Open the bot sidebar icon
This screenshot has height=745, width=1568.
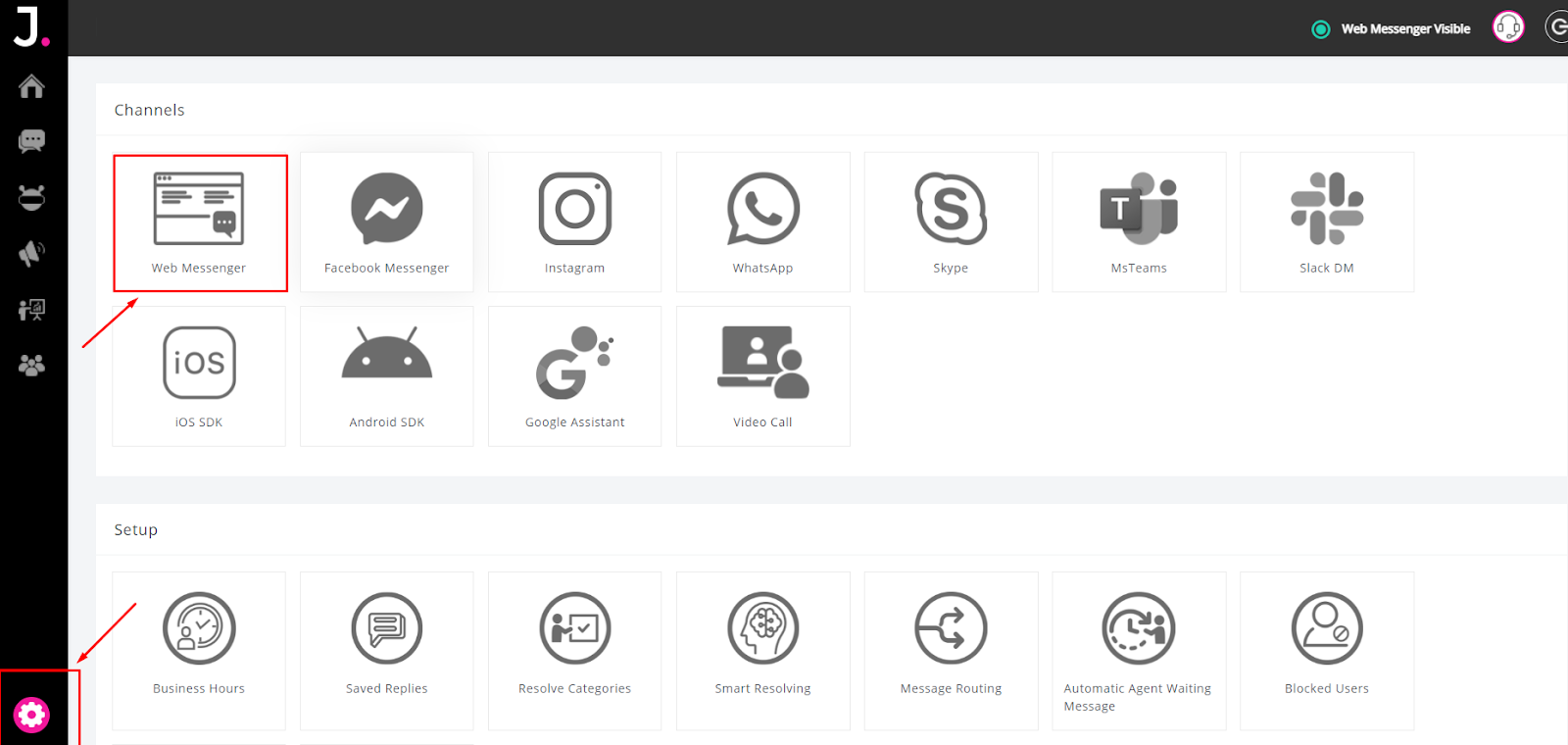[31, 197]
